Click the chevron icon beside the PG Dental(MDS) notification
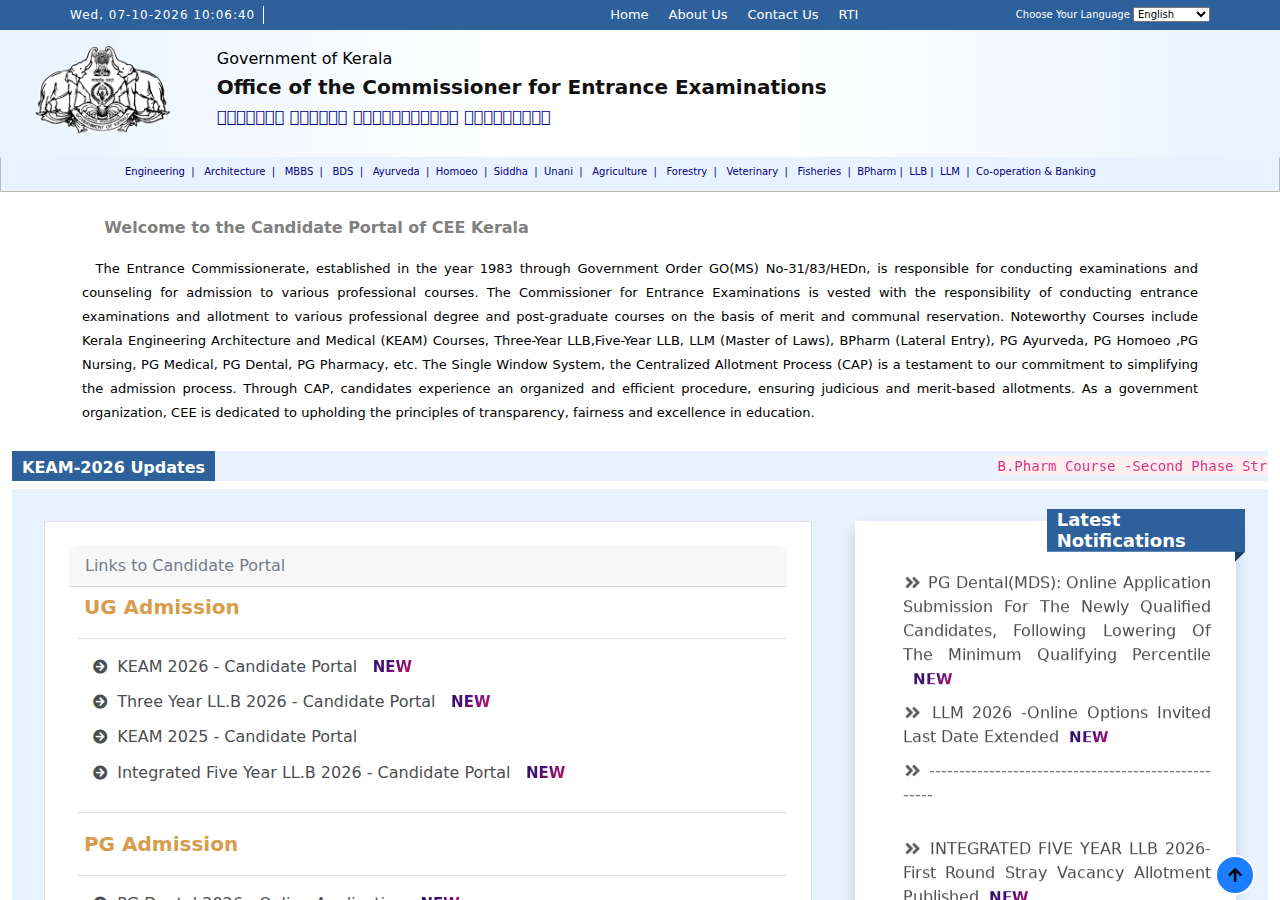 click(912, 583)
